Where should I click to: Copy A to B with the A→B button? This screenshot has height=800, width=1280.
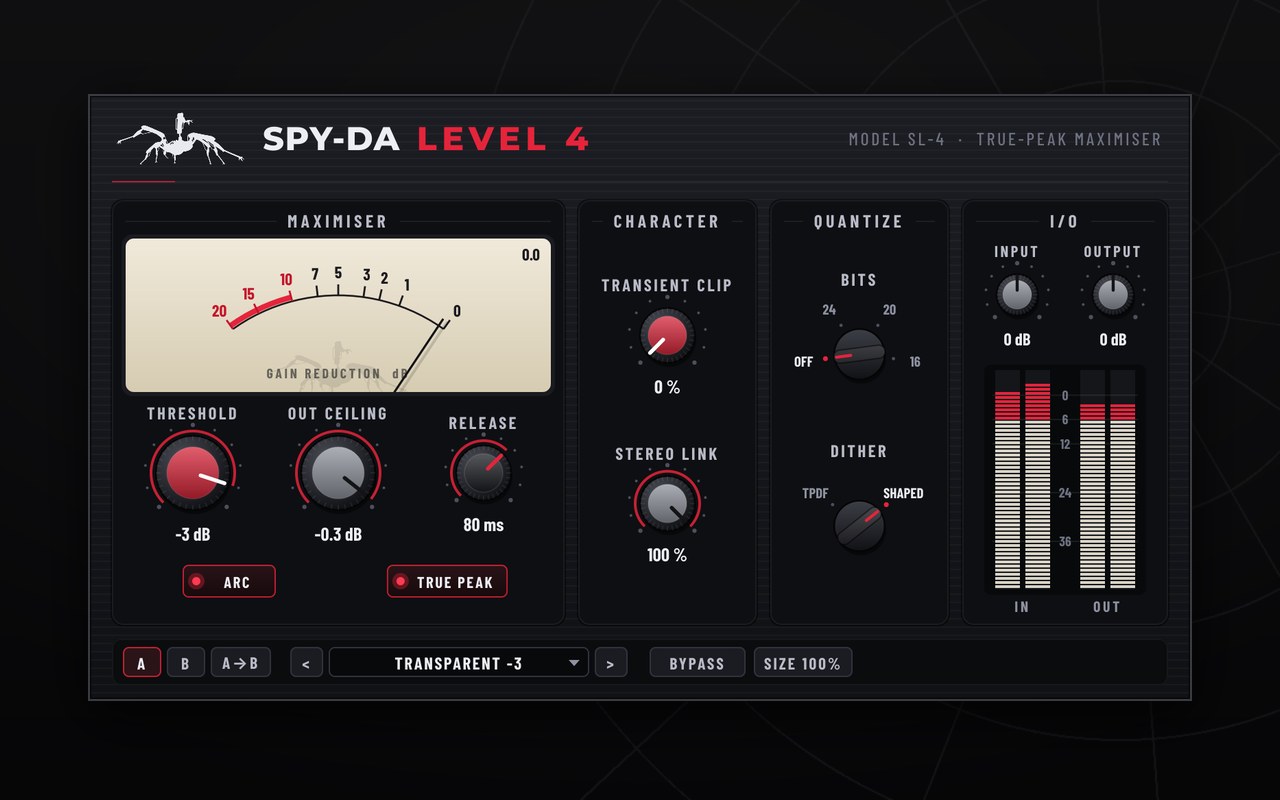coord(241,663)
